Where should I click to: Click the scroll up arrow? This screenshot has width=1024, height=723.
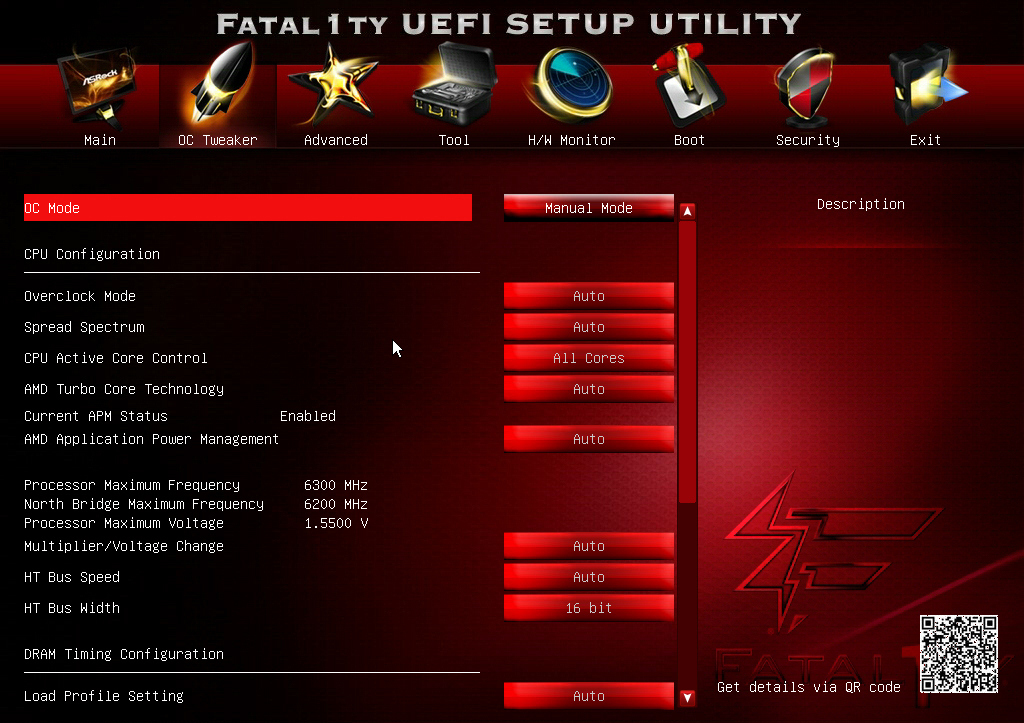click(687, 211)
